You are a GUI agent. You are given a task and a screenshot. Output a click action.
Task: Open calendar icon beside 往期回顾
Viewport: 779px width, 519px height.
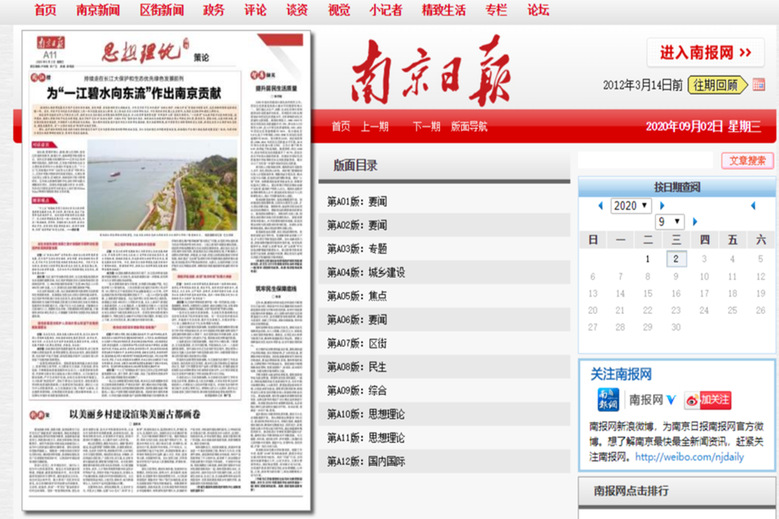(x=759, y=84)
